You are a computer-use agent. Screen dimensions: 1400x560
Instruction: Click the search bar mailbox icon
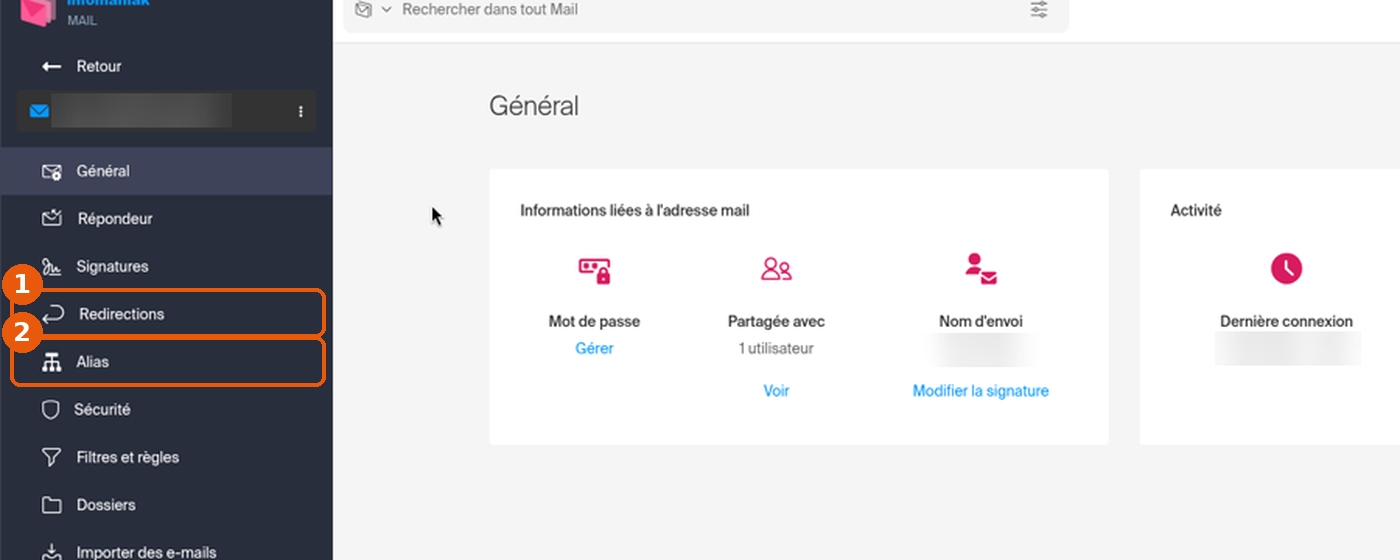coord(363,9)
